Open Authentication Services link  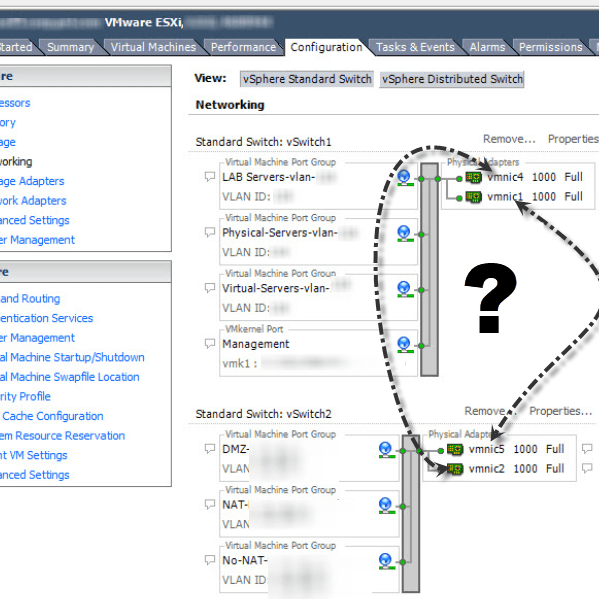tap(47, 318)
